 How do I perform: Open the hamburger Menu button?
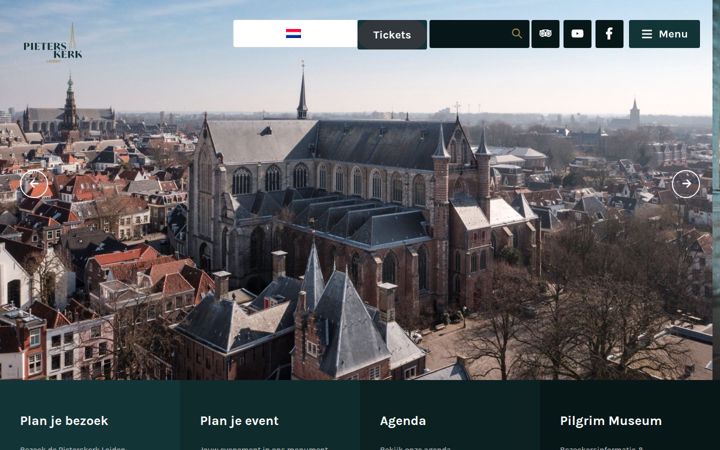point(664,34)
